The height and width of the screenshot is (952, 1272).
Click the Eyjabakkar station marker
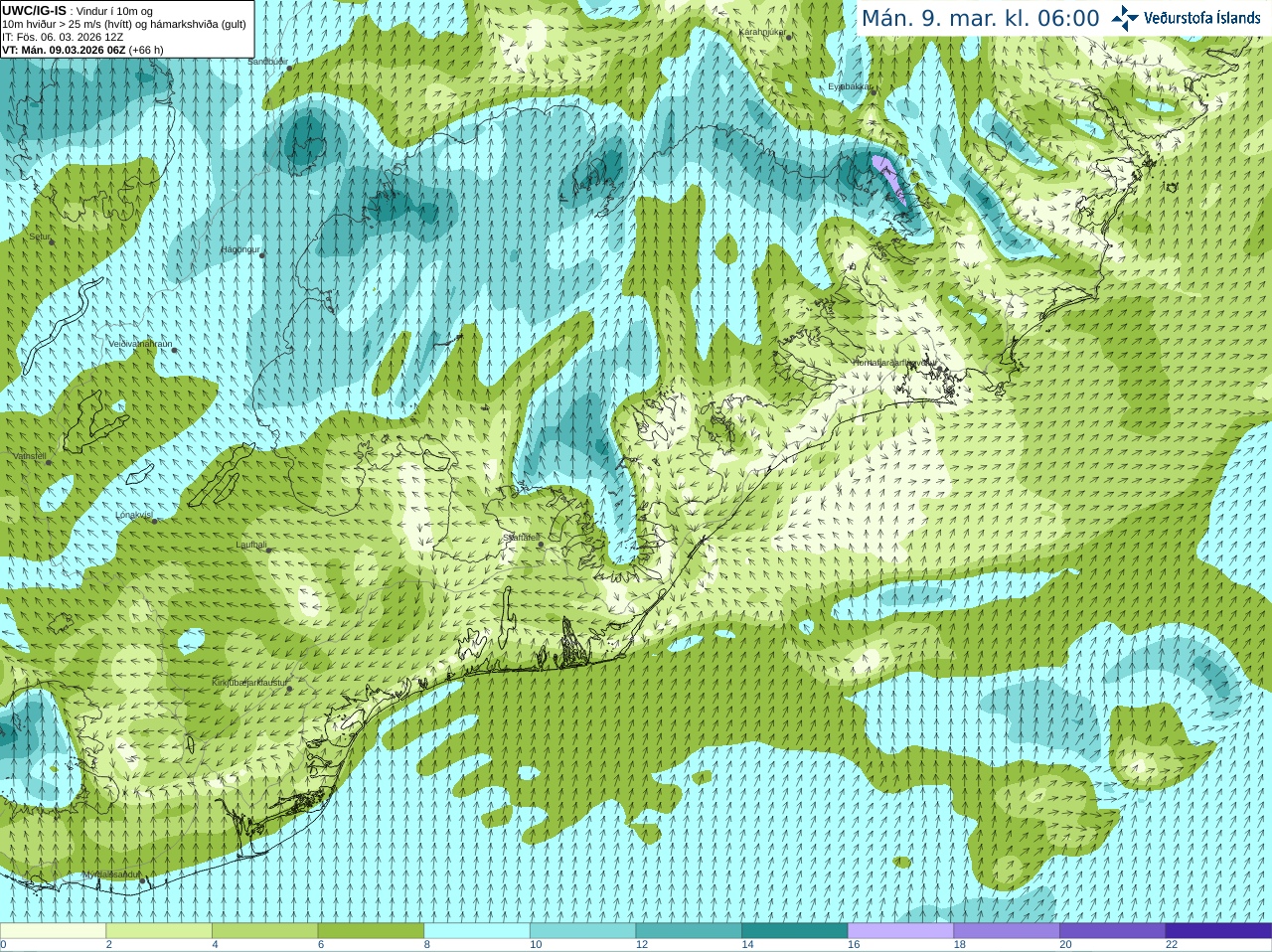tap(874, 92)
